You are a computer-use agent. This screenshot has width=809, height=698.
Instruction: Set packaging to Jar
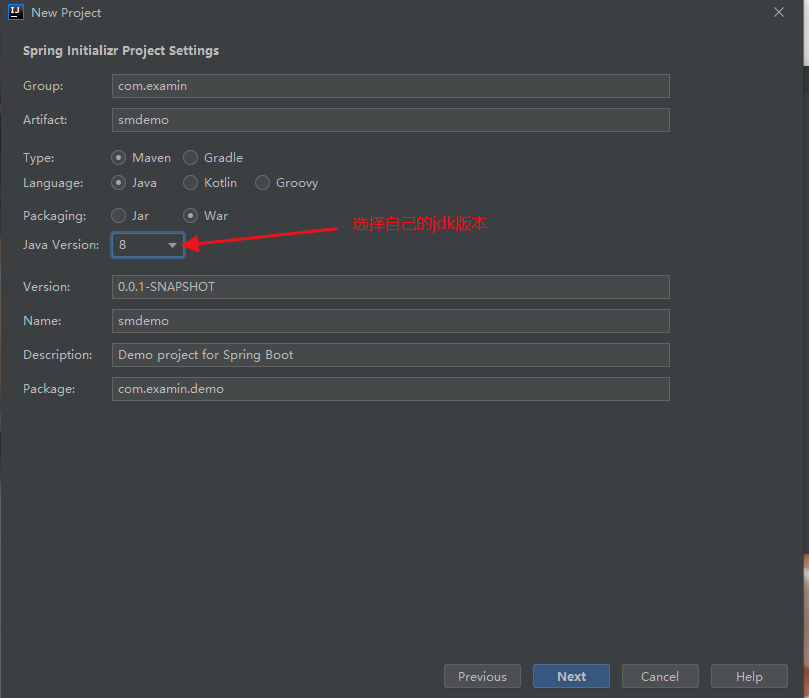tap(119, 216)
